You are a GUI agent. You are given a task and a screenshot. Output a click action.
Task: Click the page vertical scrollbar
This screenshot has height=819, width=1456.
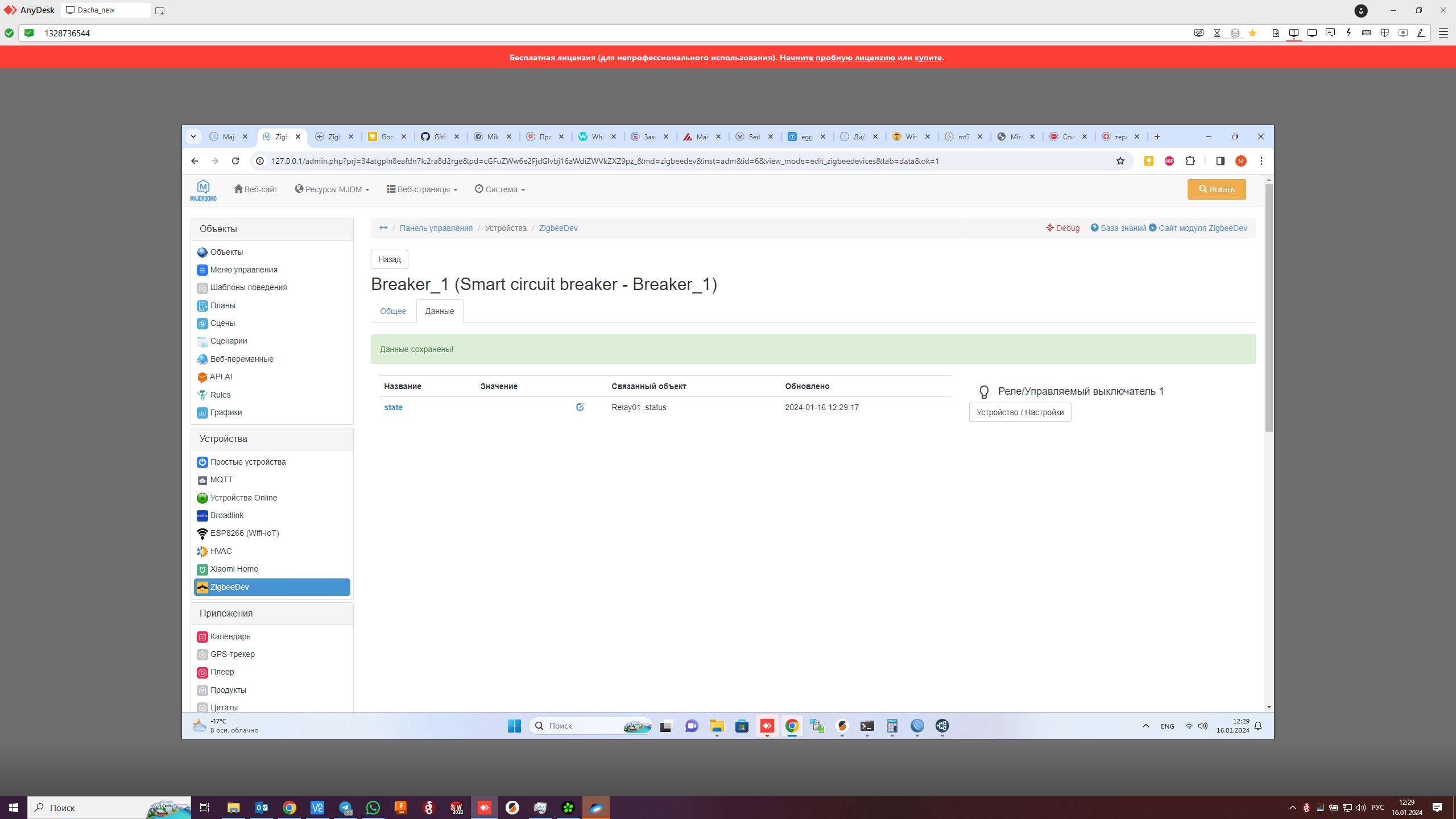1269,307
